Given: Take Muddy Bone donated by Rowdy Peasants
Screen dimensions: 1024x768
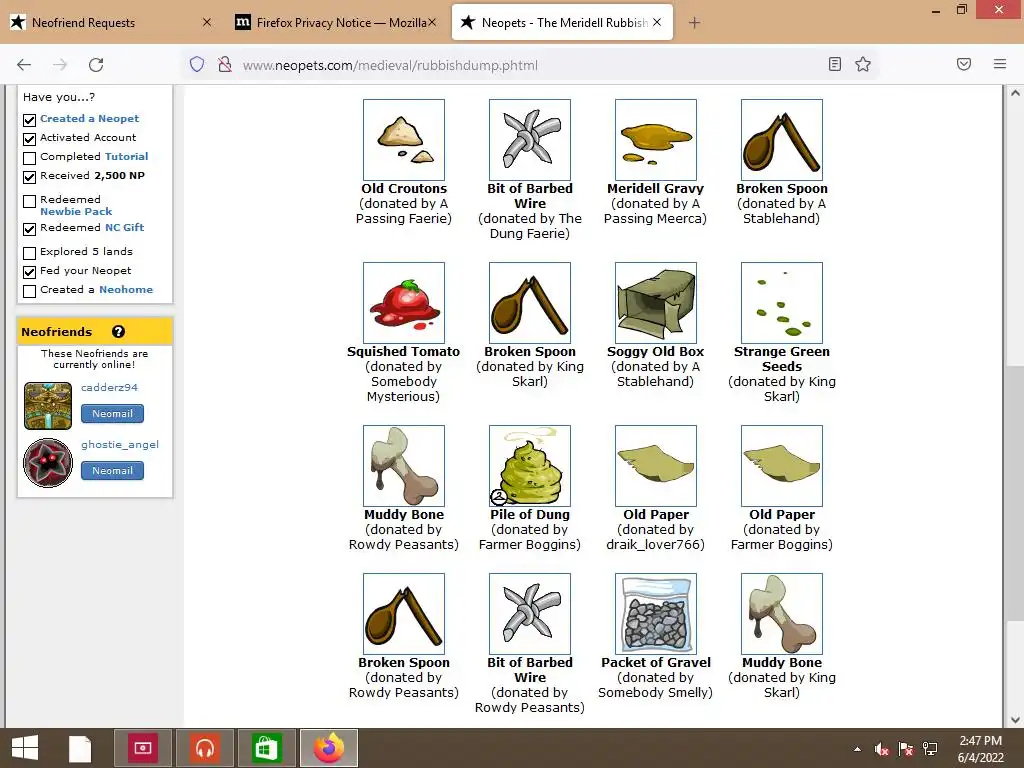Looking at the screenshot, I should pyautogui.click(x=404, y=466).
